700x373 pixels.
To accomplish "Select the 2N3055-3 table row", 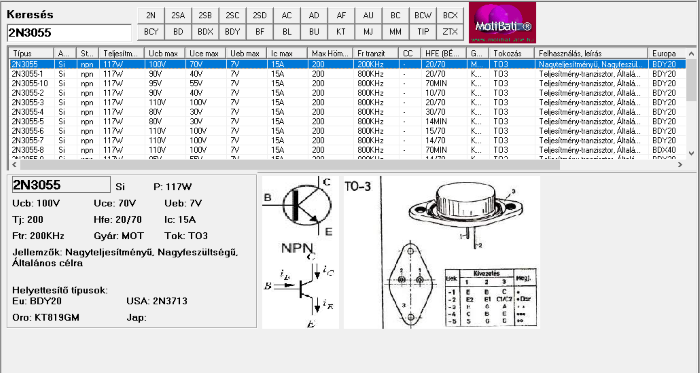I will coord(347,102).
